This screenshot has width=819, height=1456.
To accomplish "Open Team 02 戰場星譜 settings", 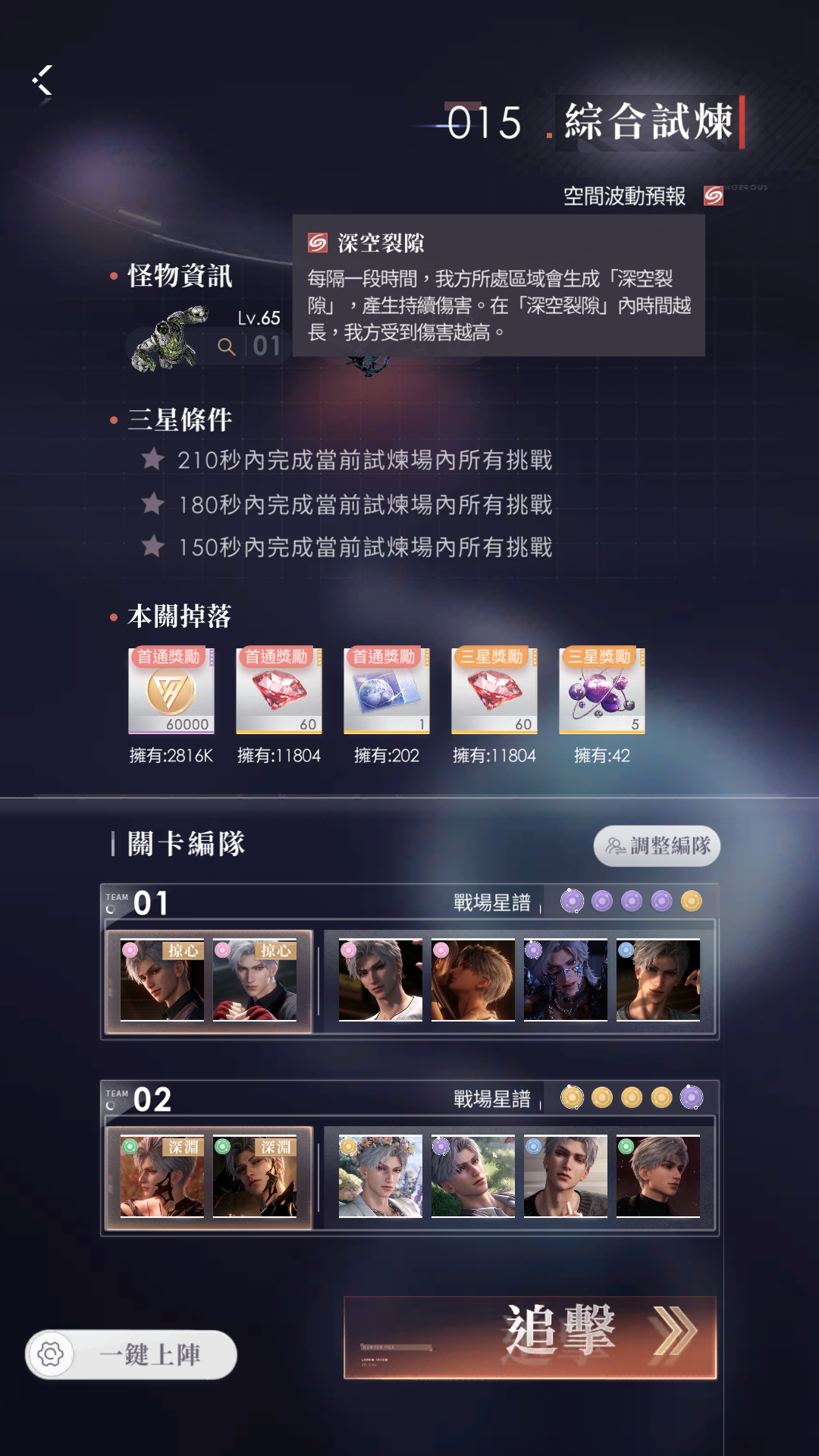I will click(492, 1099).
